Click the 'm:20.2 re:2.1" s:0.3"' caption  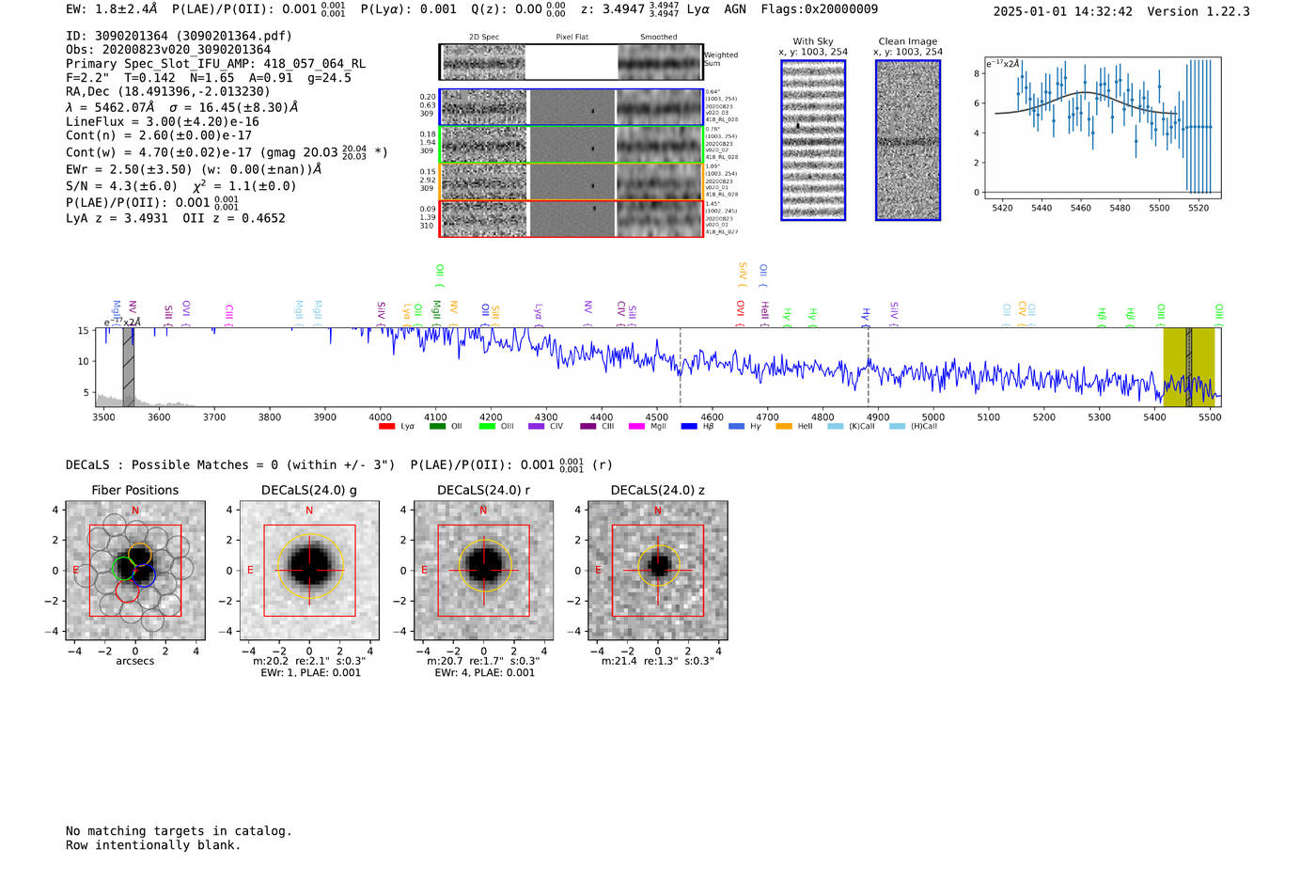click(x=309, y=661)
